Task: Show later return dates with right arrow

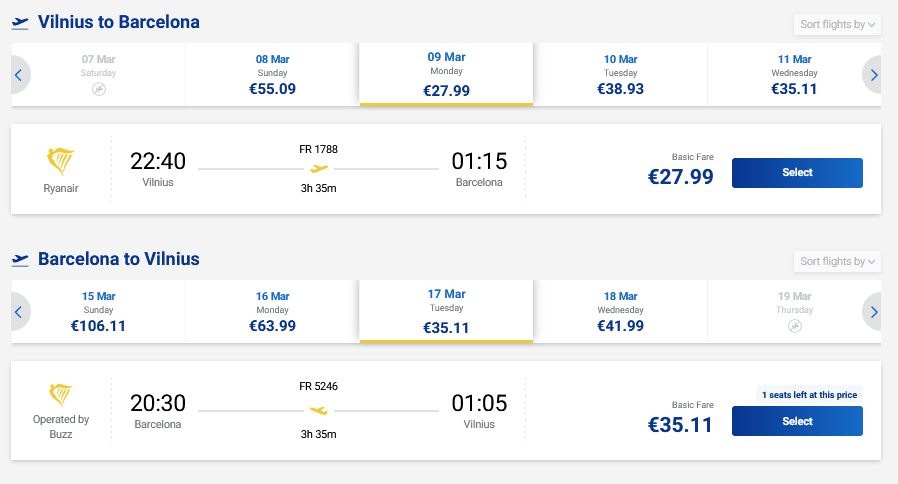Action: point(874,312)
